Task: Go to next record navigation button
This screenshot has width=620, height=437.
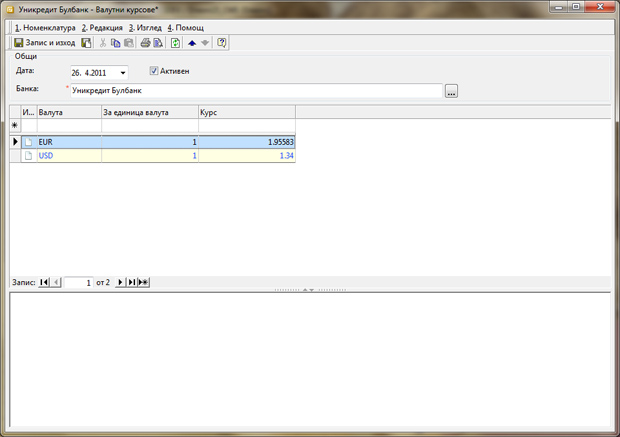Action: [120, 282]
